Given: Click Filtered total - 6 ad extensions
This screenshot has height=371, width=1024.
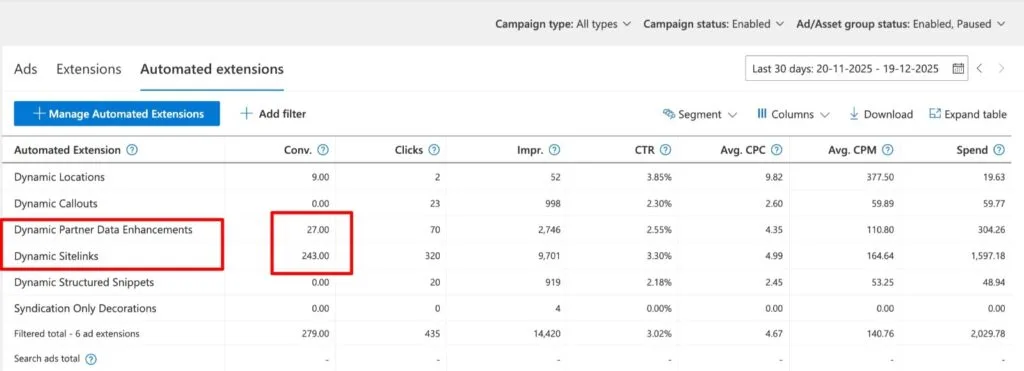Looking at the screenshot, I should [x=76, y=334].
